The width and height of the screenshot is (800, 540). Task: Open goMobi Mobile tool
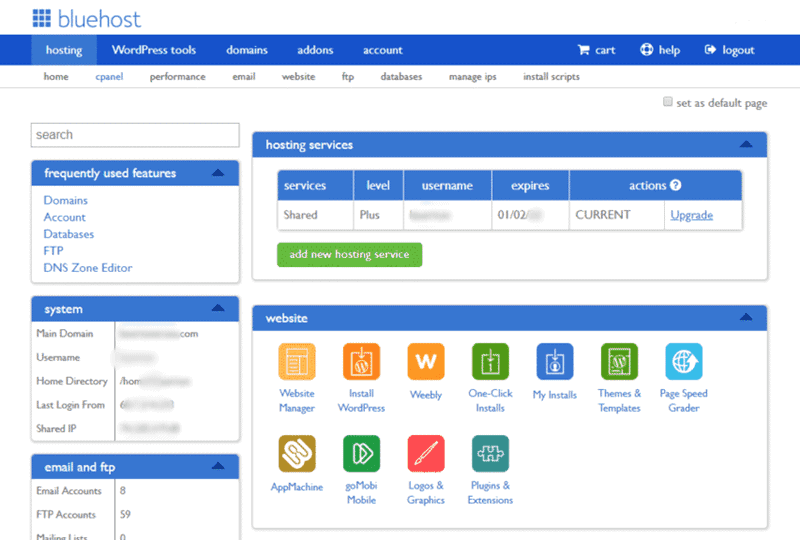[x=361, y=454]
